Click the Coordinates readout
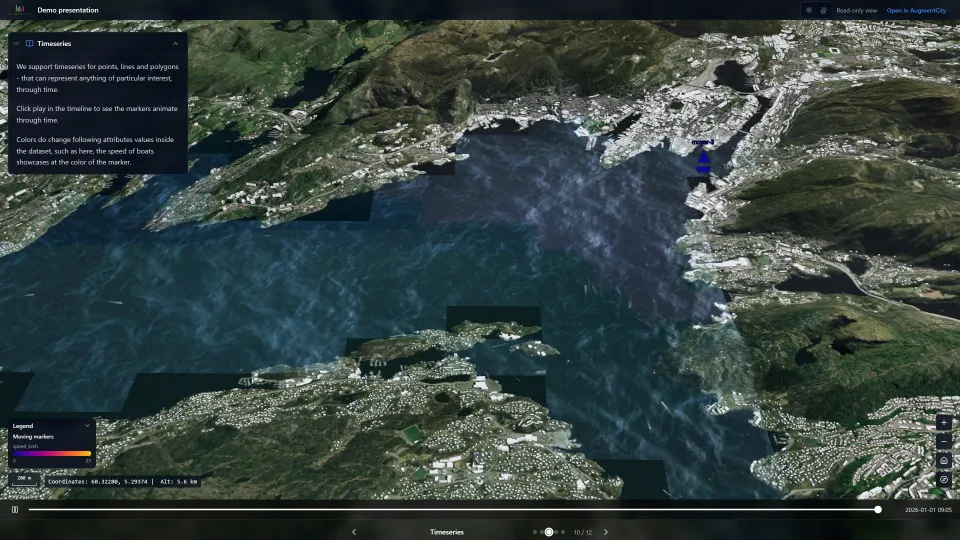This screenshot has width=960, height=540. click(x=97, y=482)
